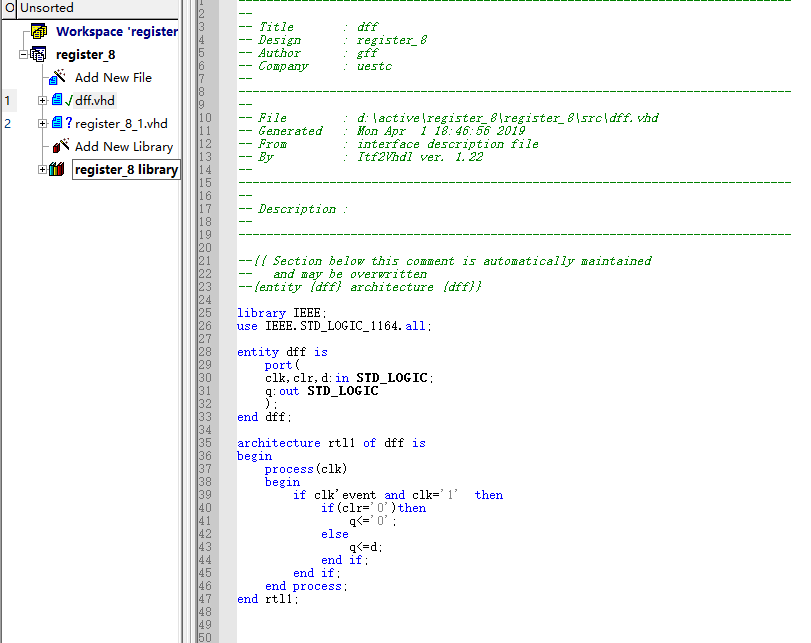Click the green check mark next to dff.vhd
Screen dimensions: 811x643
click(69, 100)
